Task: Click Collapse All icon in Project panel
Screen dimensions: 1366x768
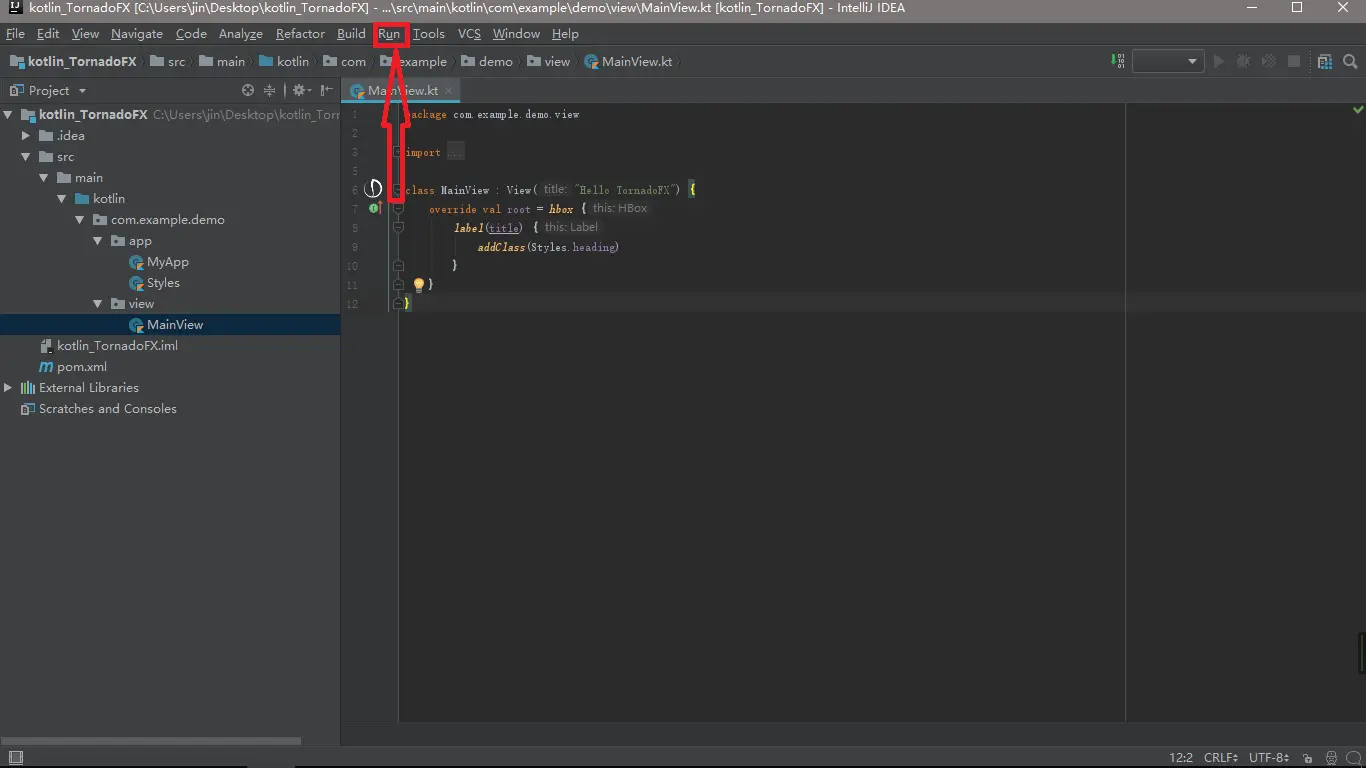Action: coord(269,90)
